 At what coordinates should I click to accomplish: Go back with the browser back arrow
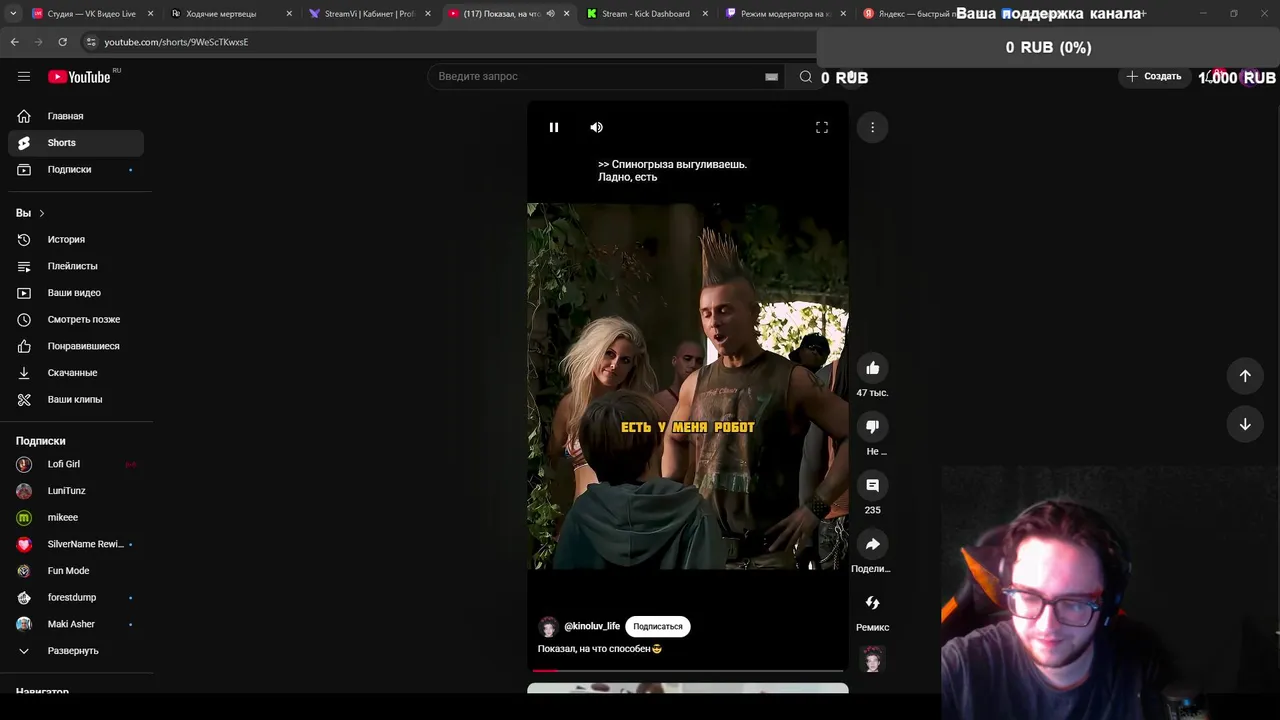pyautogui.click(x=14, y=42)
